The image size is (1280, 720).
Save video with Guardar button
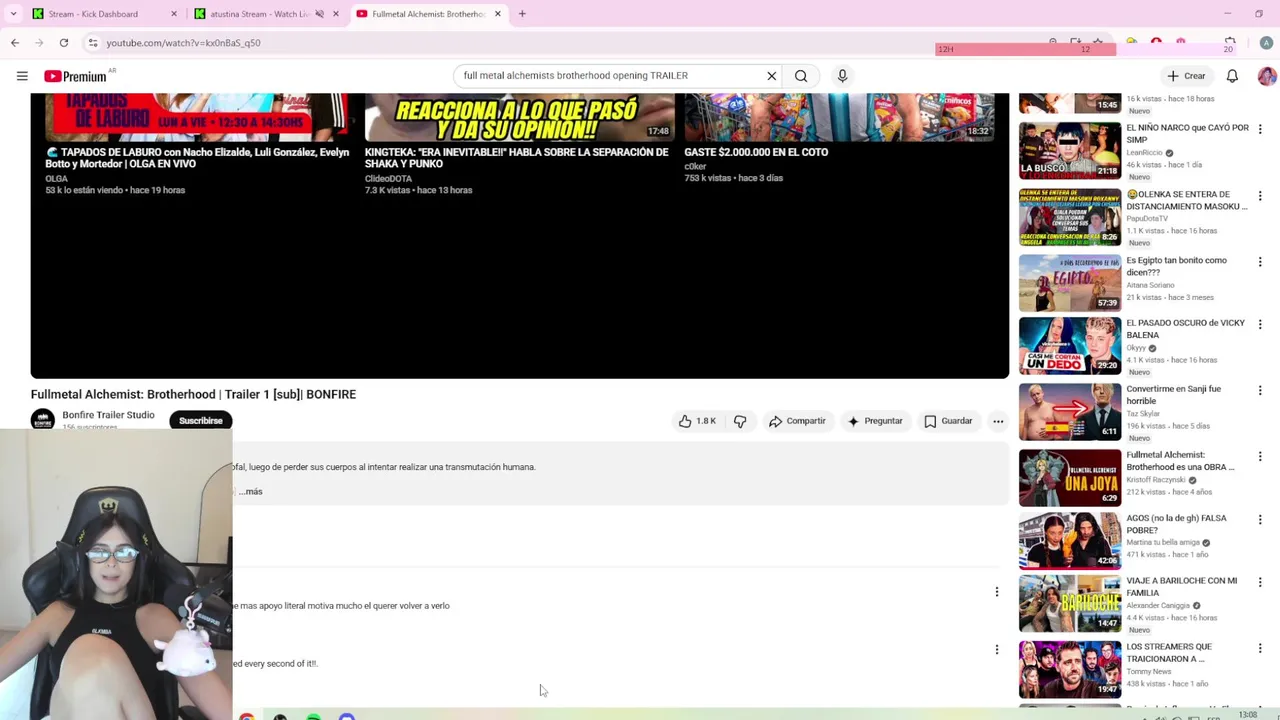[x=948, y=421]
